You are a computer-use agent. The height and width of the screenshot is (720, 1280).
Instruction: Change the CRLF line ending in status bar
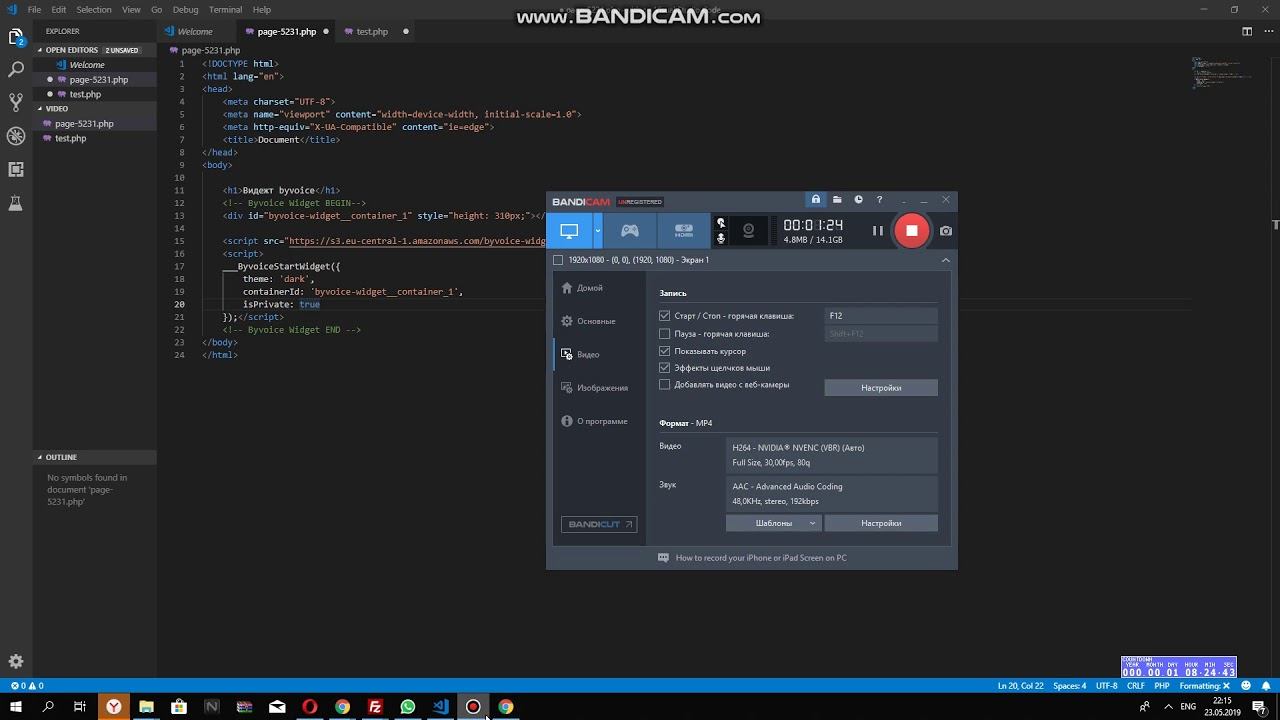(1136, 686)
